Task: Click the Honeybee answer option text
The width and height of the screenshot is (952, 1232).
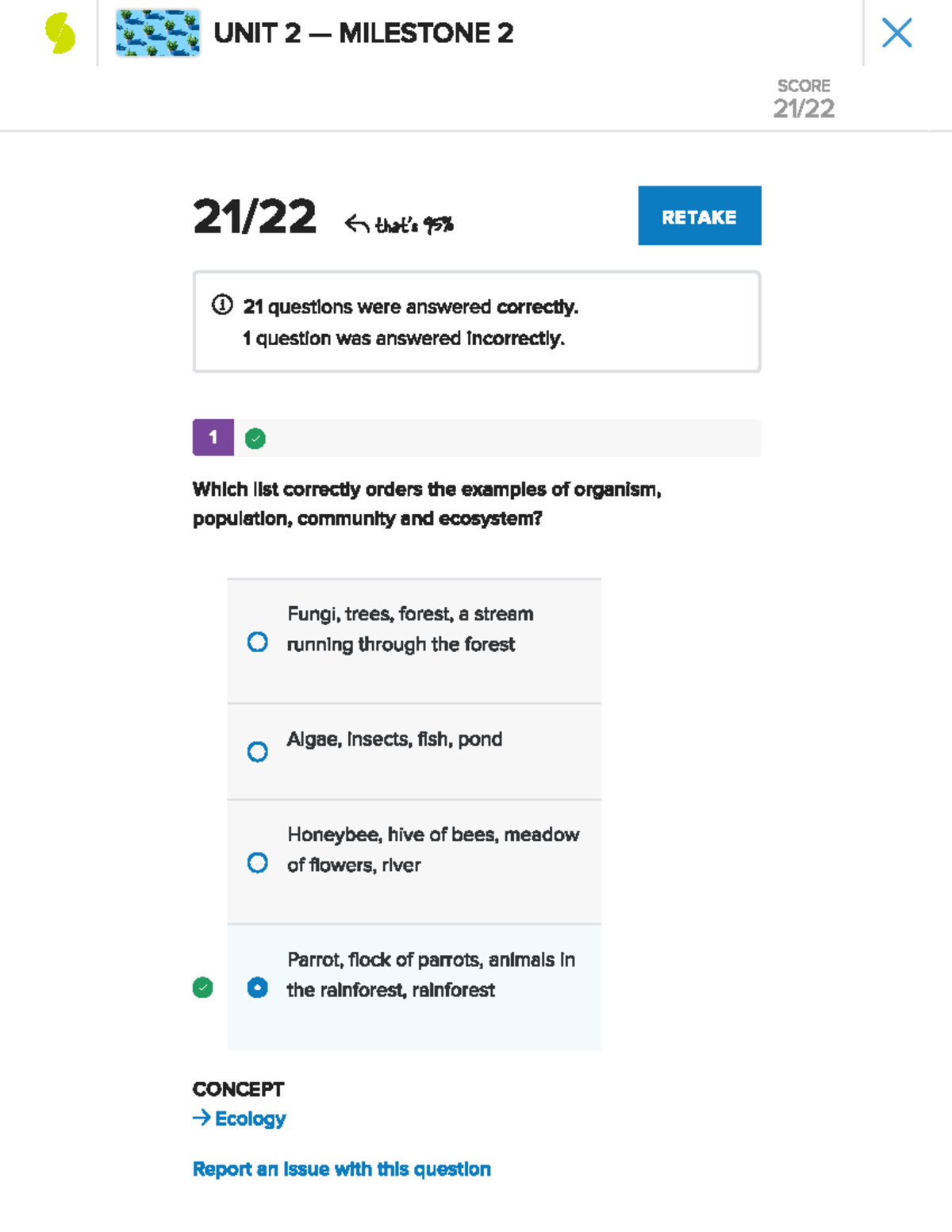Action: (x=433, y=850)
